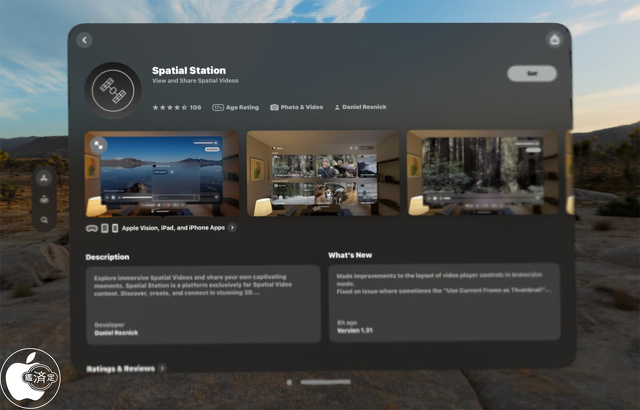Expand the Description text card
This screenshot has width=640, height=410.
[201, 304]
